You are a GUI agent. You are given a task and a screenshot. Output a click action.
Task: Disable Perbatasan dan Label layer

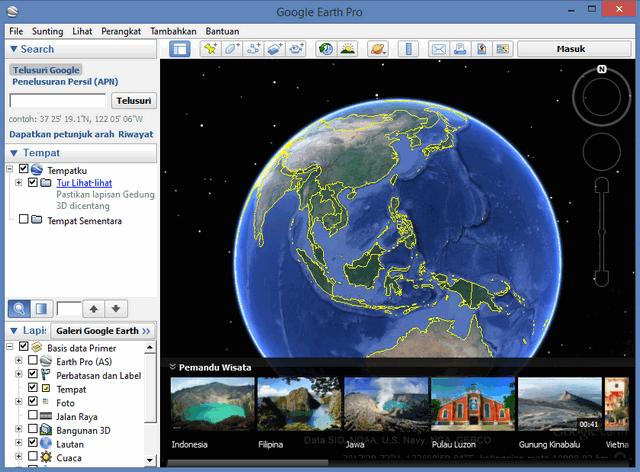(33, 374)
